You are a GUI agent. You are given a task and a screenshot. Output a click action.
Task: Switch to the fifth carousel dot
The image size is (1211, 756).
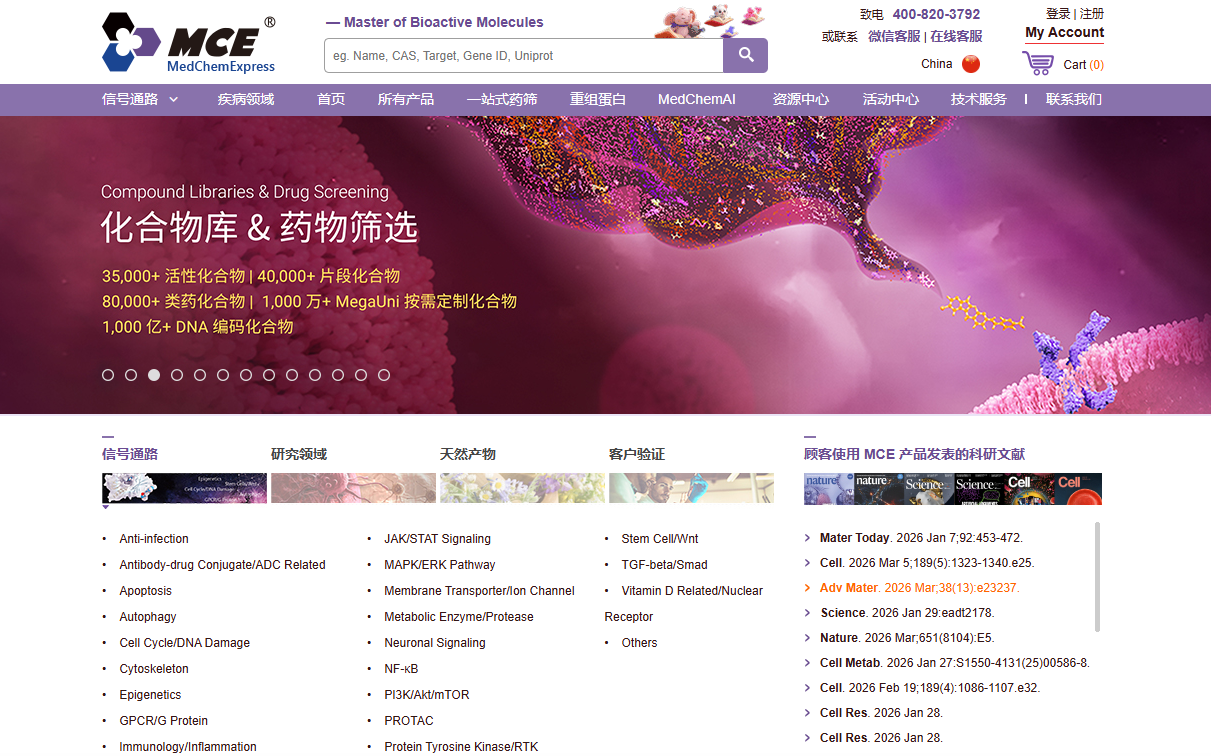200,375
